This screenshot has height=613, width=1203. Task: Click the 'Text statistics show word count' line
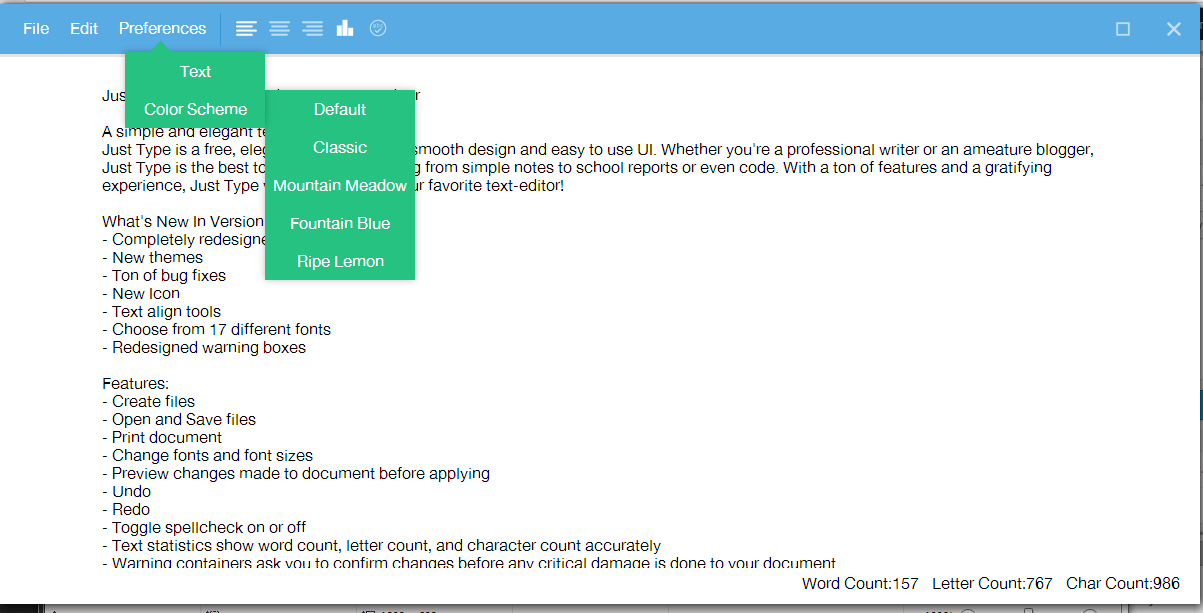[x=381, y=545]
